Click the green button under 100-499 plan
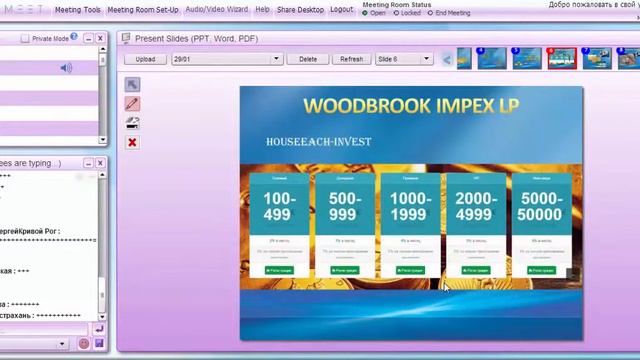640x360 pixels. click(279, 270)
